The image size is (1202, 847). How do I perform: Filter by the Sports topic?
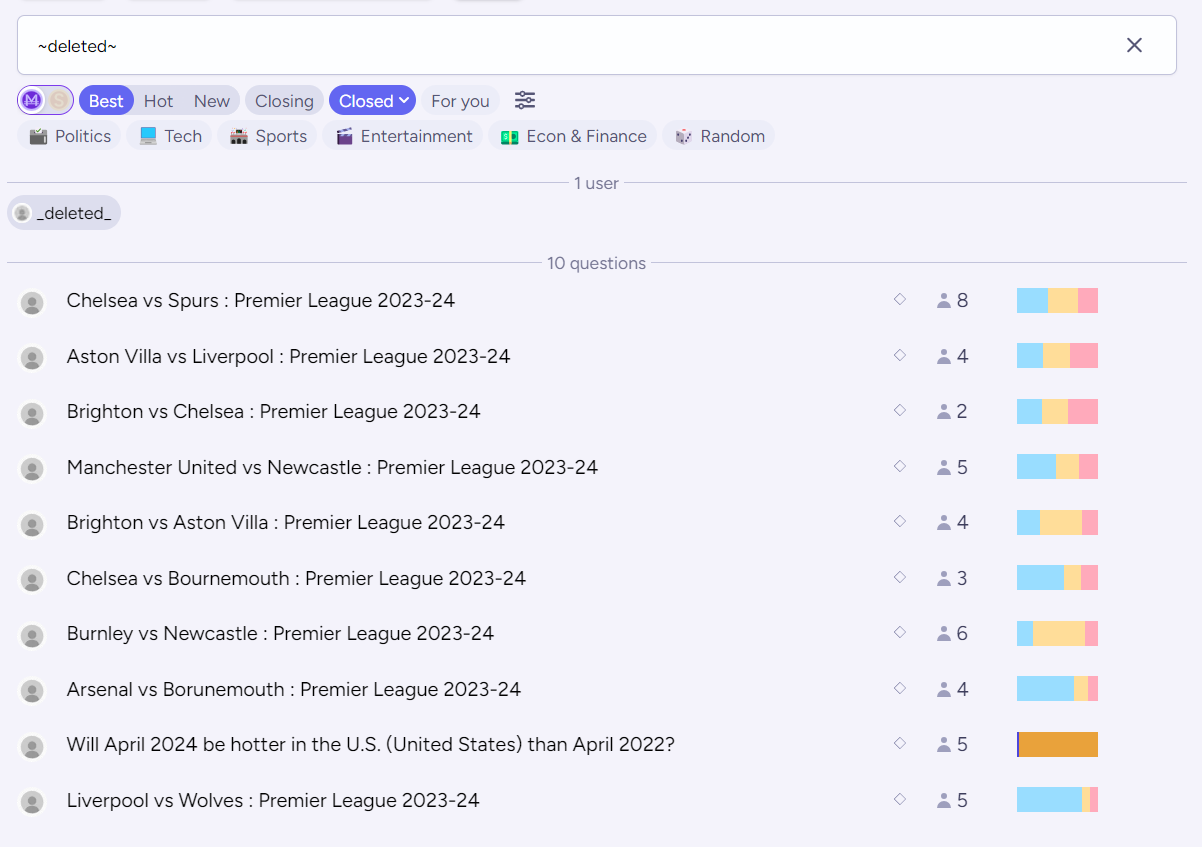[x=268, y=136]
